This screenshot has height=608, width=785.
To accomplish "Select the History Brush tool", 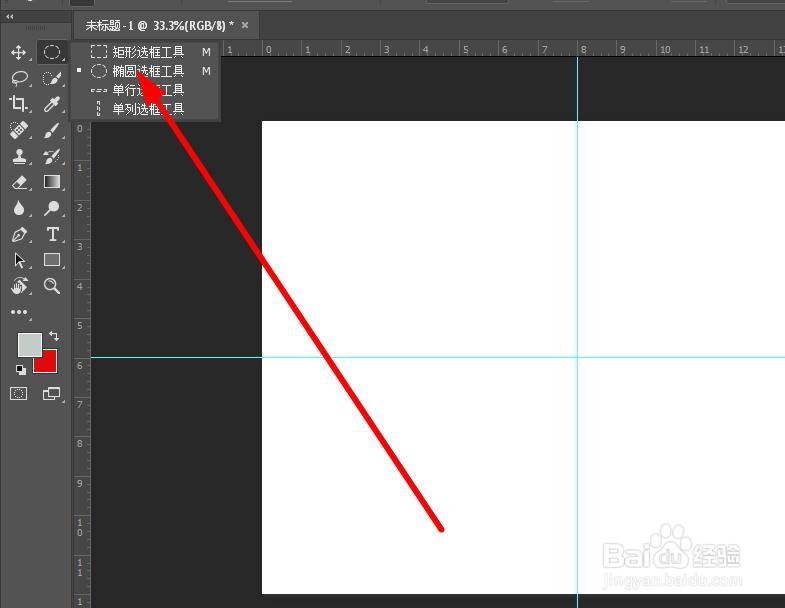I will point(52,156).
